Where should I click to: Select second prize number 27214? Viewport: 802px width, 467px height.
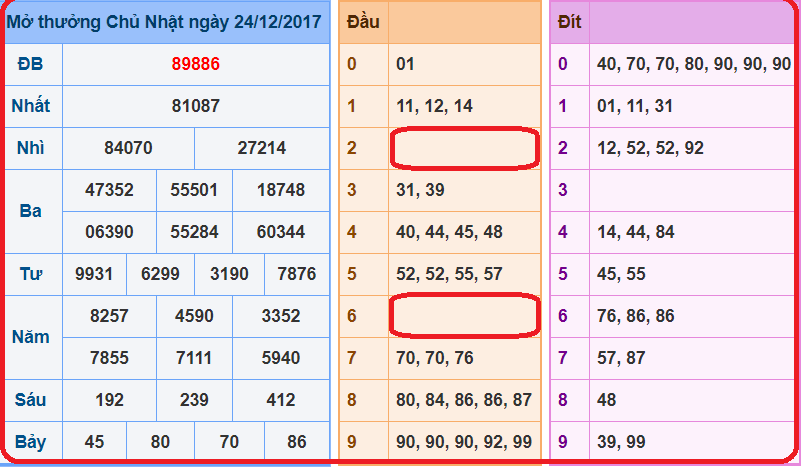click(x=262, y=148)
